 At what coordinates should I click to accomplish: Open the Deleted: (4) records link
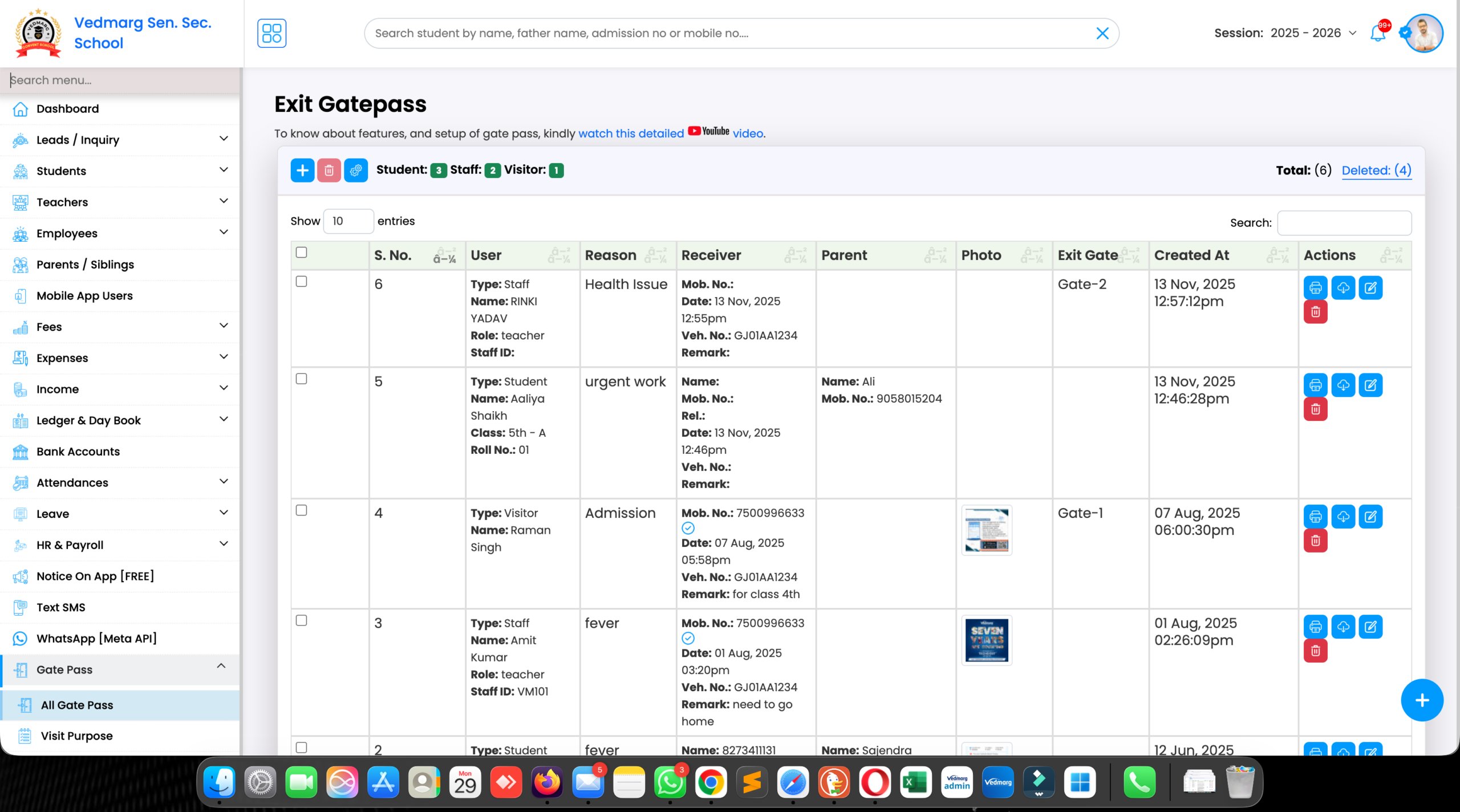[1377, 170]
